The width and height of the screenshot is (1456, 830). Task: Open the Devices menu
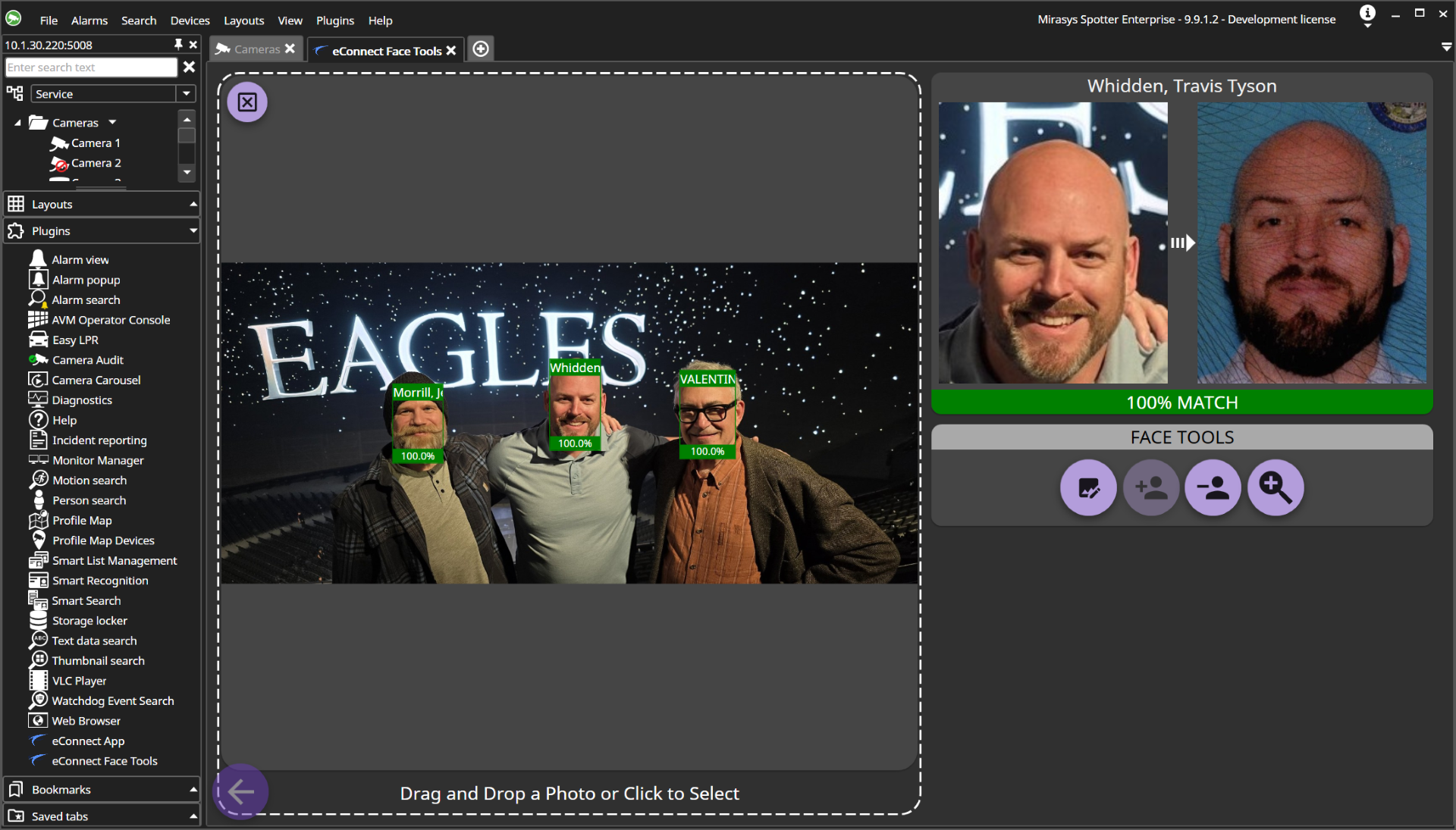pyautogui.click(x=190, y=20)
